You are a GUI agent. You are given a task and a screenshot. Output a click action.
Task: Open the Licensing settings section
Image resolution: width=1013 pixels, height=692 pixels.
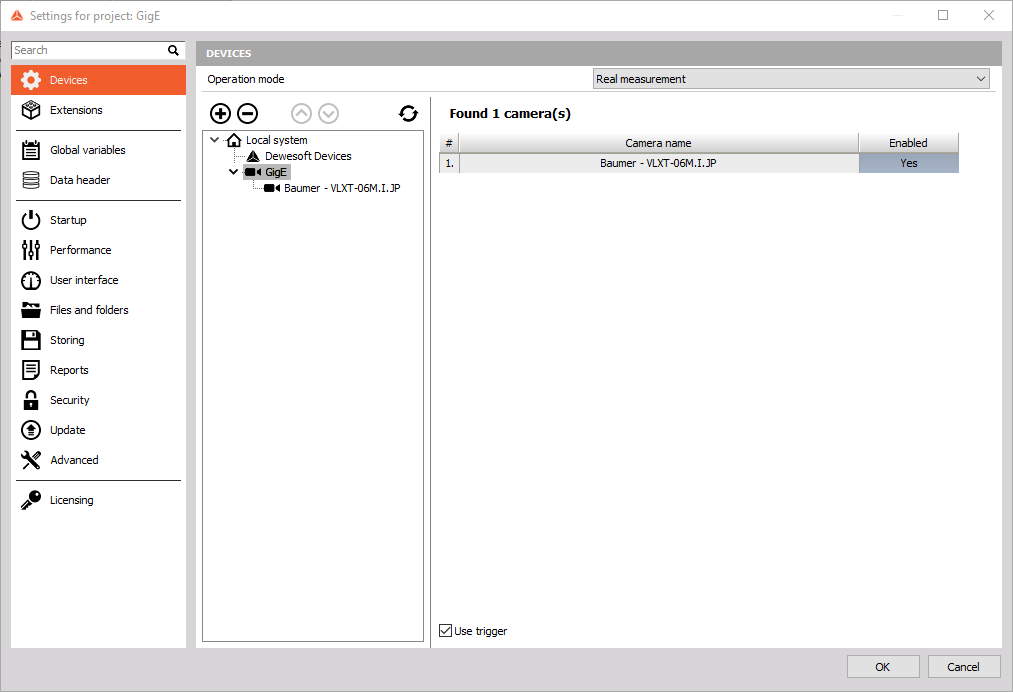pyautogui.click(x=98, y=500)
